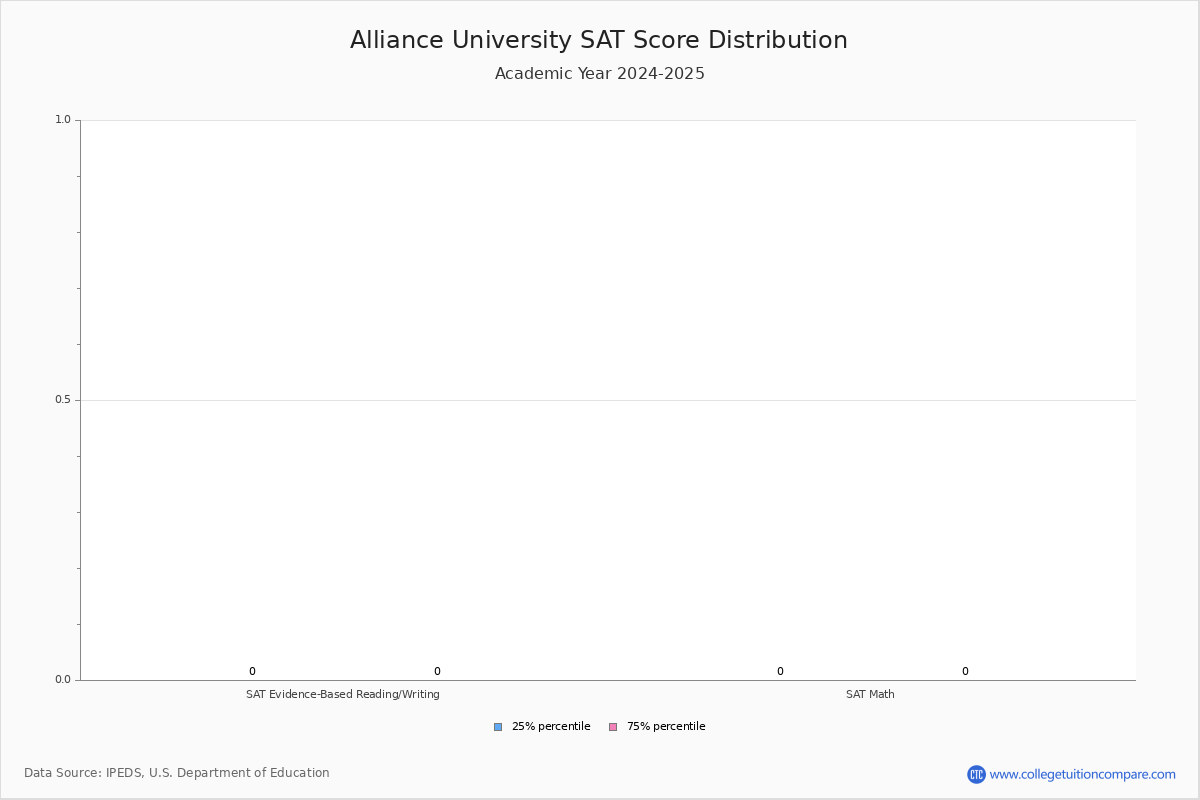This screenshot has height=800, width=1200.
Task: Click the IPEDS Data Source text
Action: (x=177, y=773)
